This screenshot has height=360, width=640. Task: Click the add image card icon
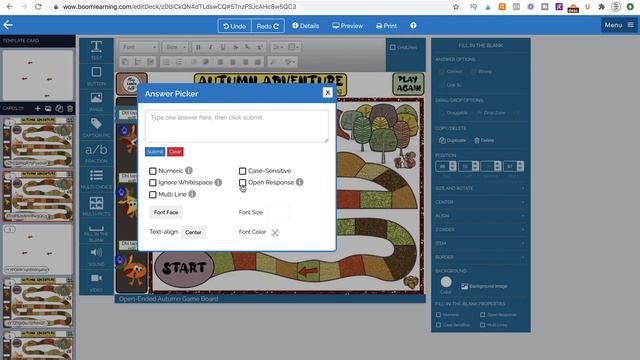tap(48, 108)
